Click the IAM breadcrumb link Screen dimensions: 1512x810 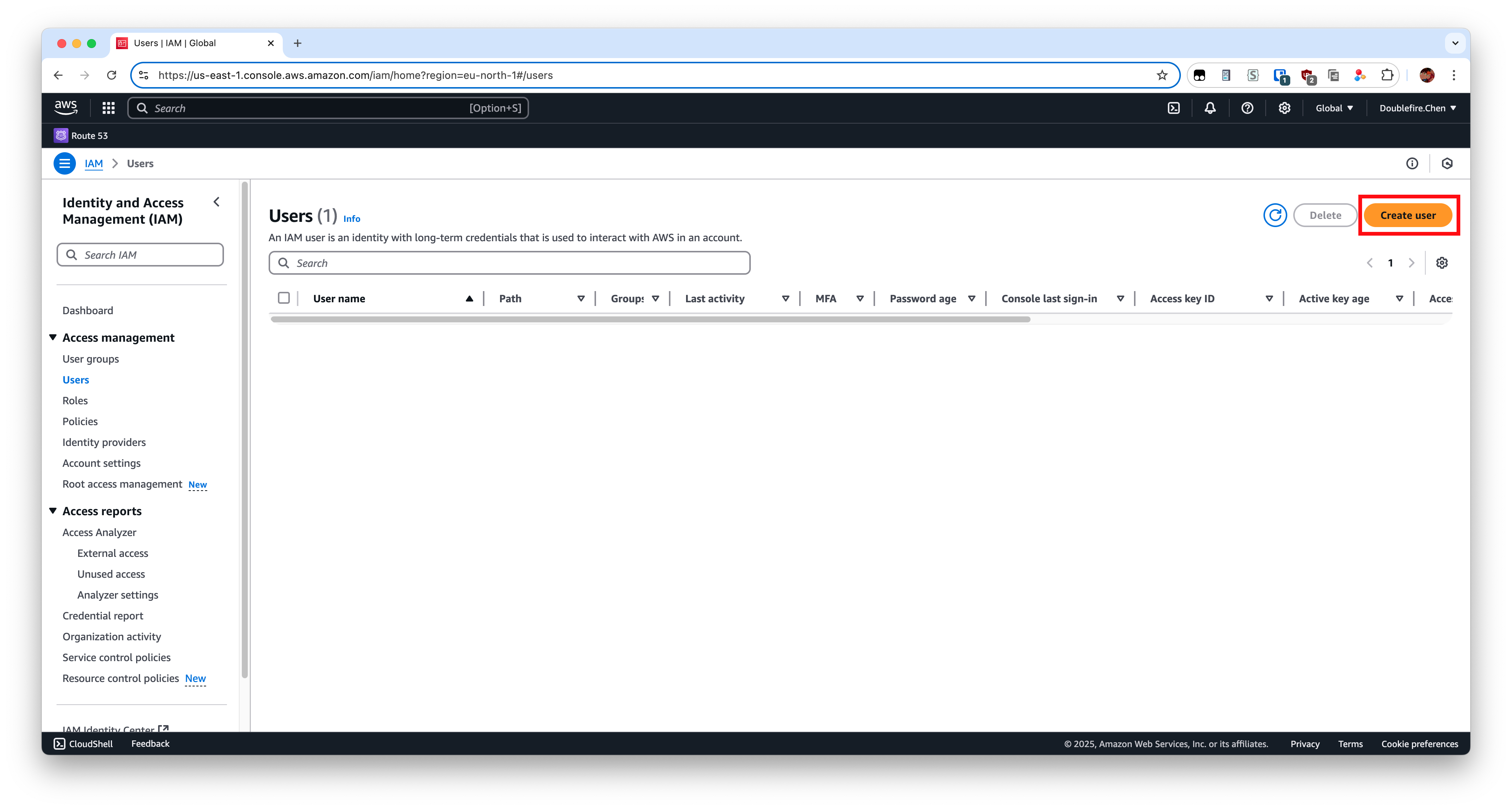click(x=93, y=163)
